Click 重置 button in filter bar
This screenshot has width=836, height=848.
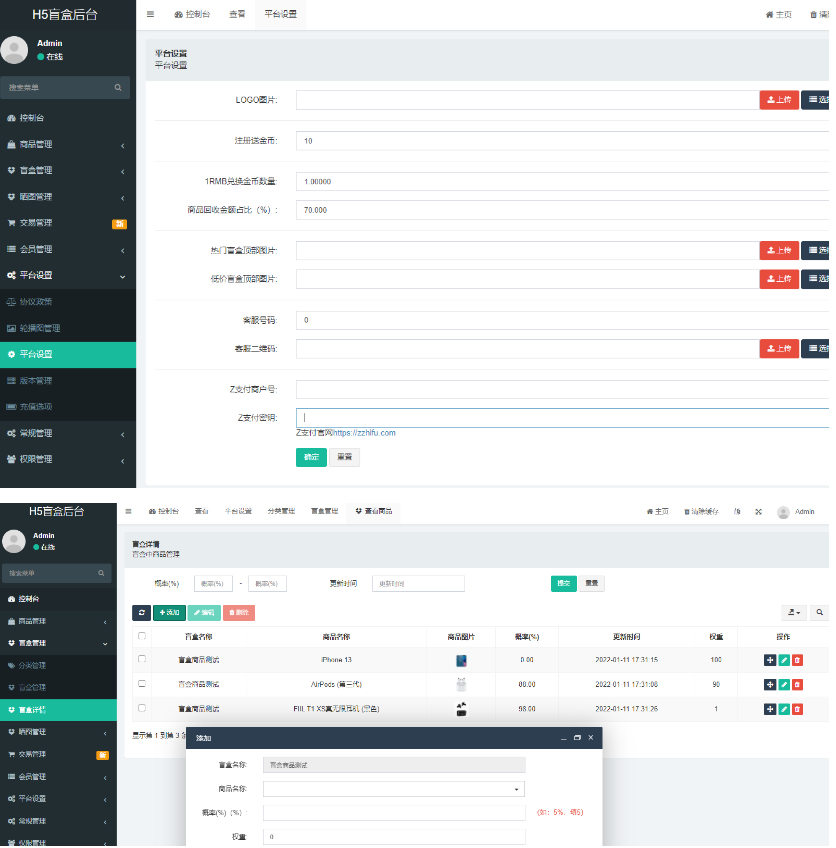pos(592,584)
